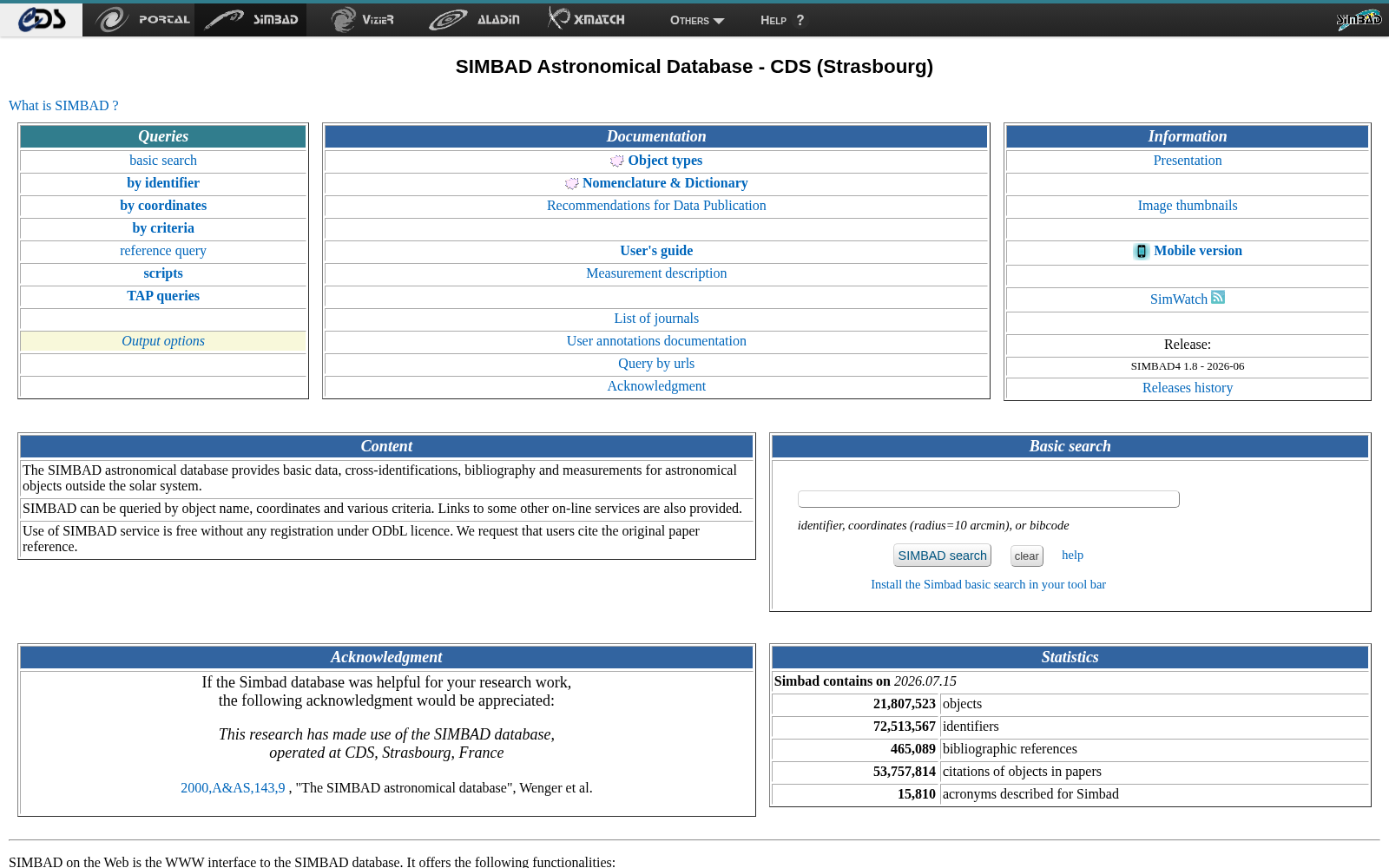Open the Mobile version link
The width and height of the screenshot is (1389, 868).
click(1198, 251)
